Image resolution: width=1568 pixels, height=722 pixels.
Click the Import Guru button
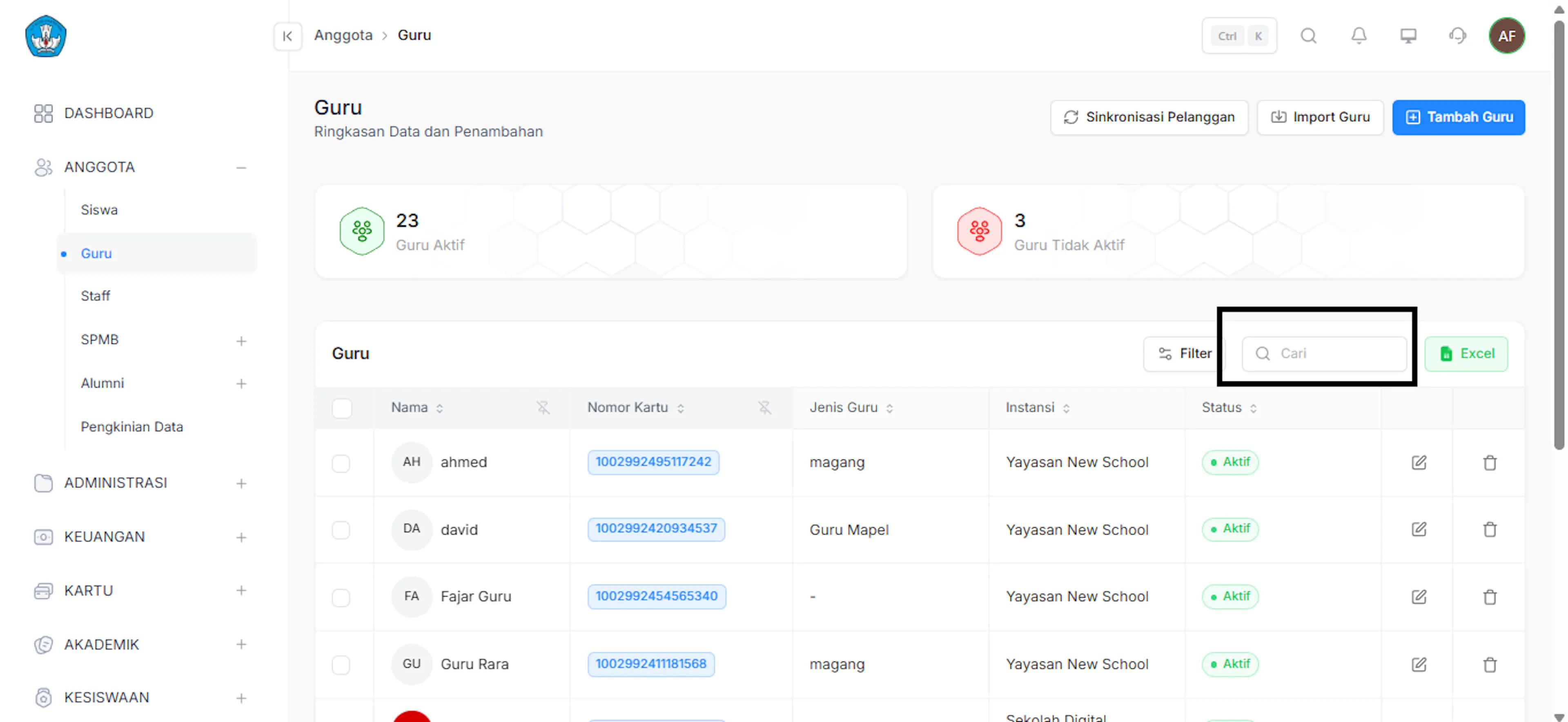tap(1320, 117)
